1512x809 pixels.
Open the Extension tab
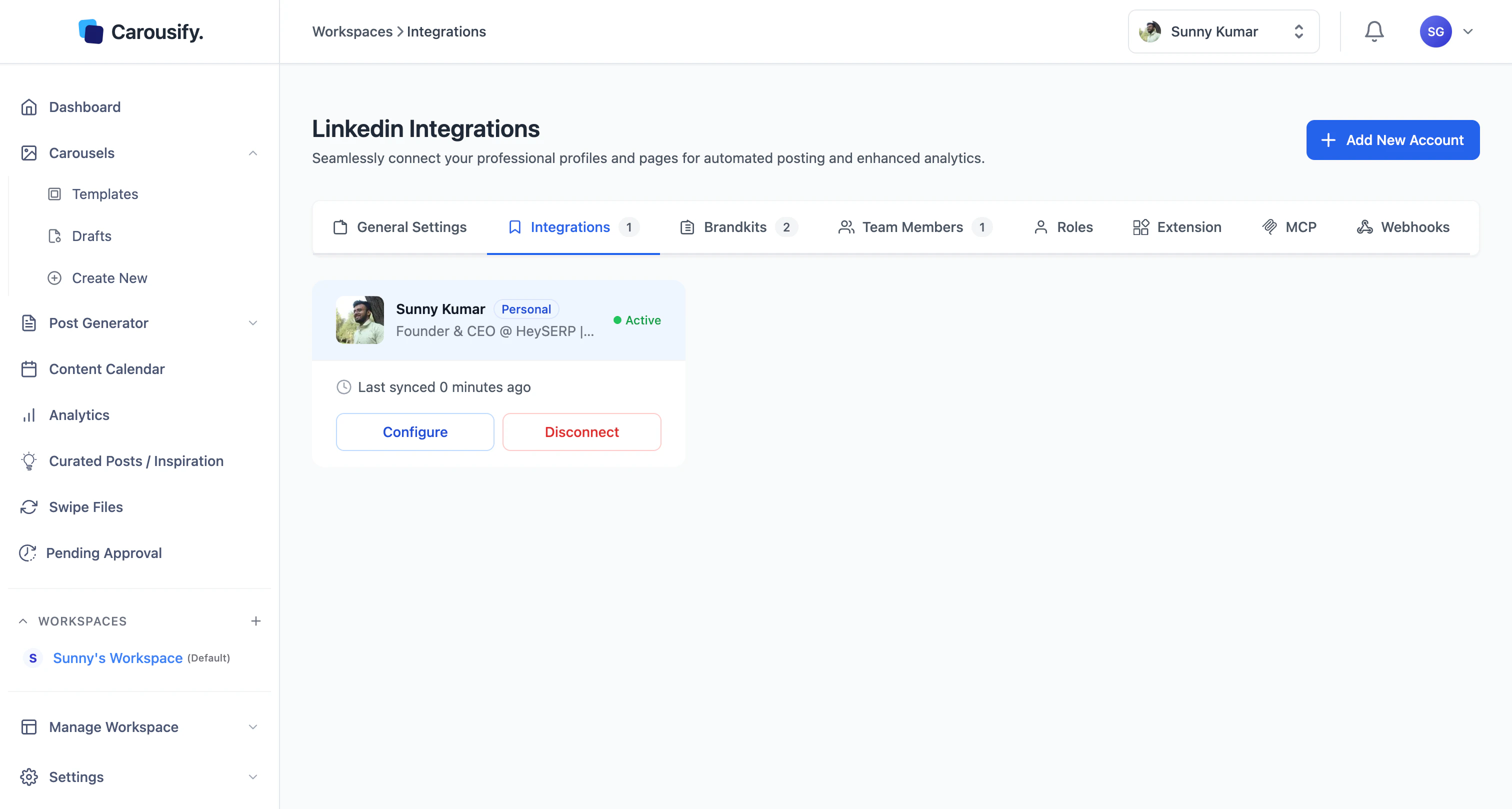(1177, 227)
